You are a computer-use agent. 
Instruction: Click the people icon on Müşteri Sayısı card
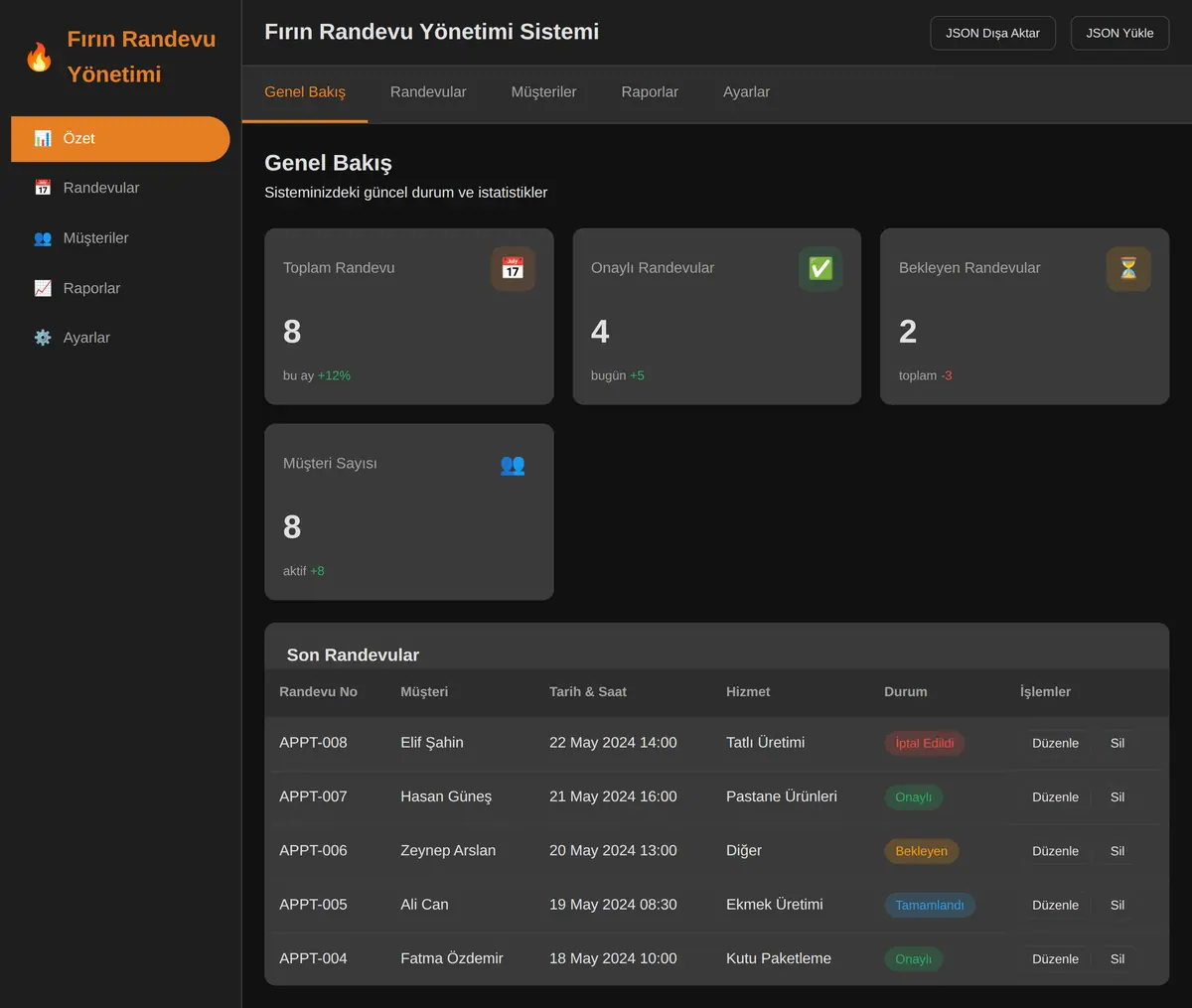point(513,464)
